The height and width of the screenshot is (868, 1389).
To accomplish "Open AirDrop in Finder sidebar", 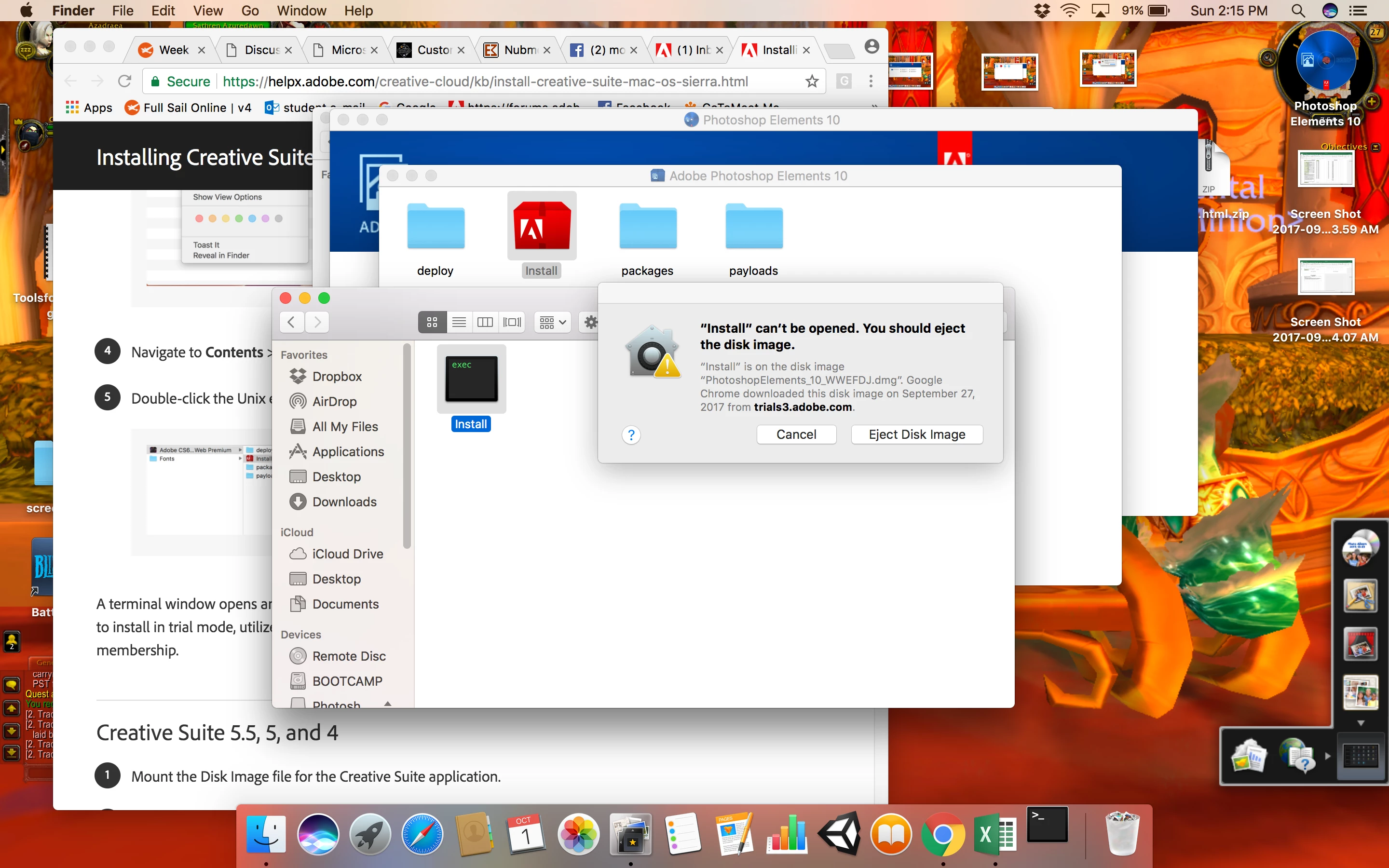I will [x=334, y=401].
